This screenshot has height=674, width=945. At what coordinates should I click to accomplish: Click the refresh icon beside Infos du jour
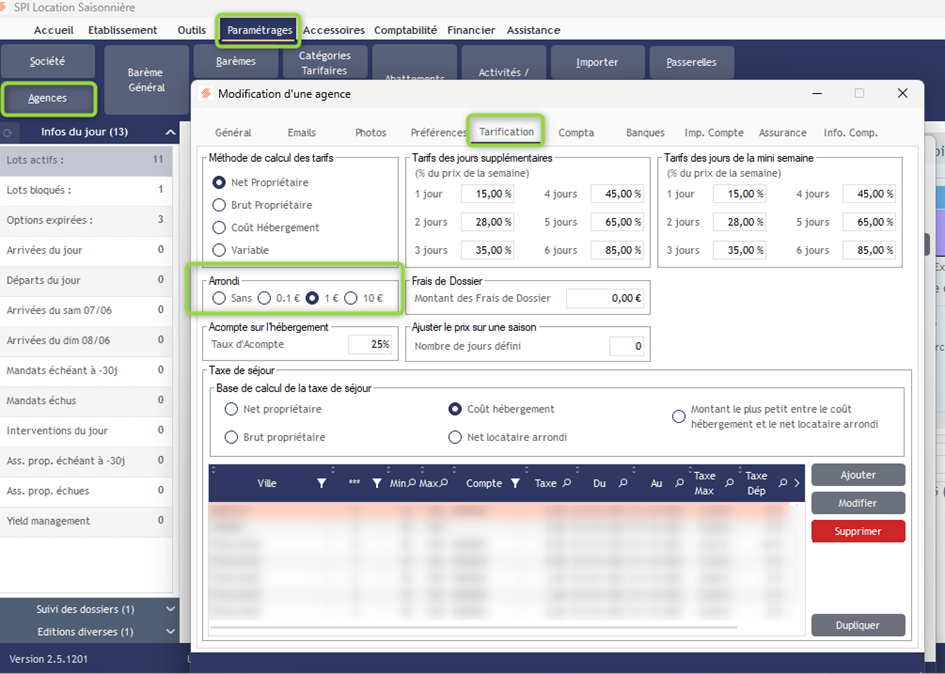click(x=9, y=132)
